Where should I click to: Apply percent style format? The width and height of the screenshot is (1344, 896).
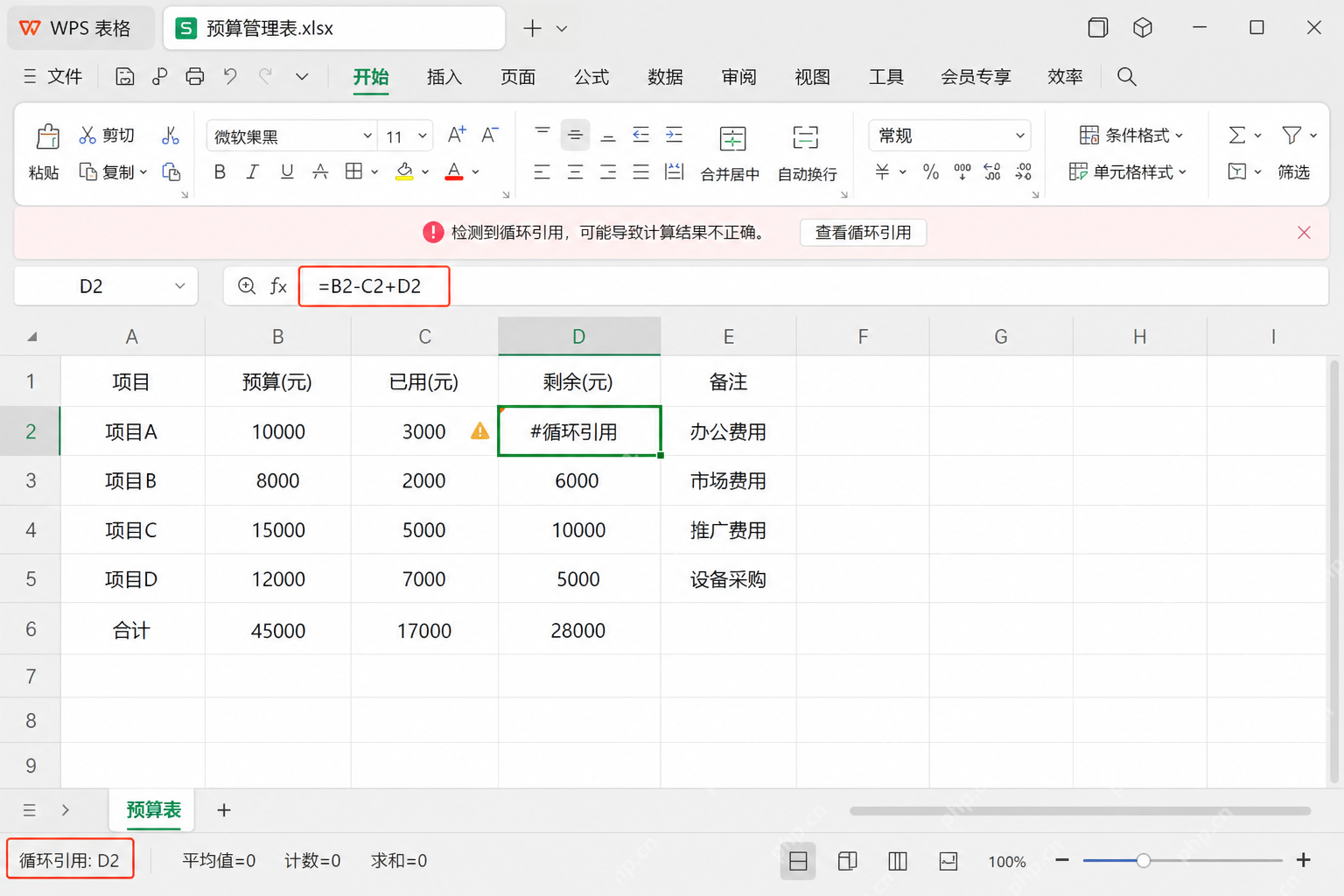(931, 171)
